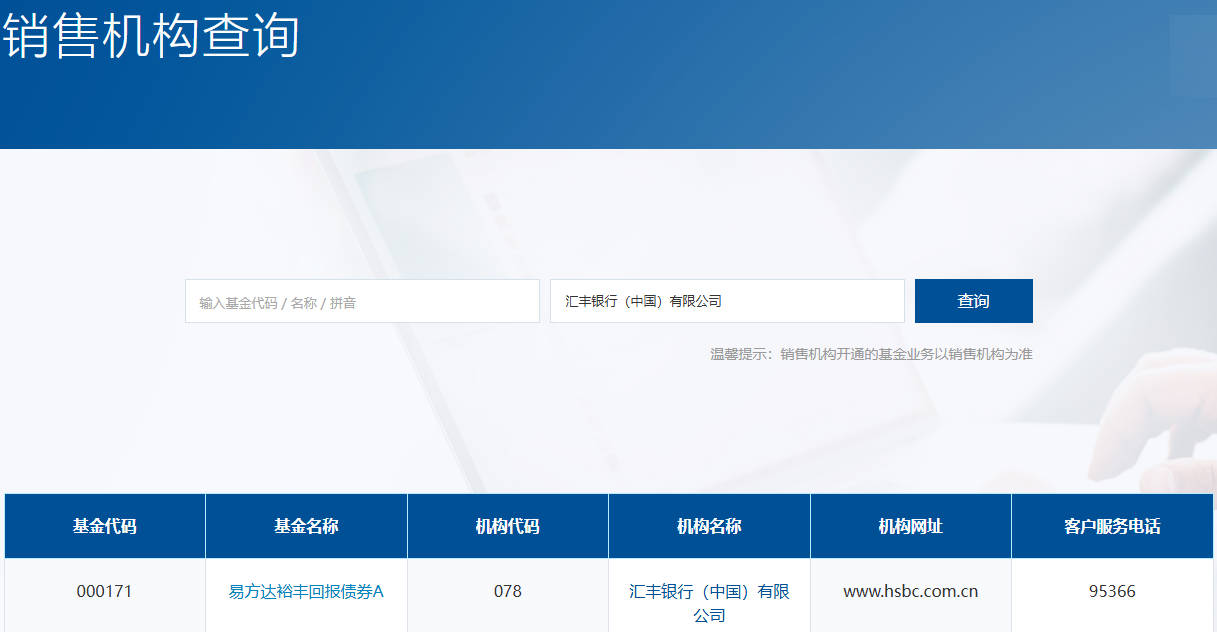Click the phone number cell 95366
The width and height of the screenshot is (1217, 632).
pos(1112,595)
